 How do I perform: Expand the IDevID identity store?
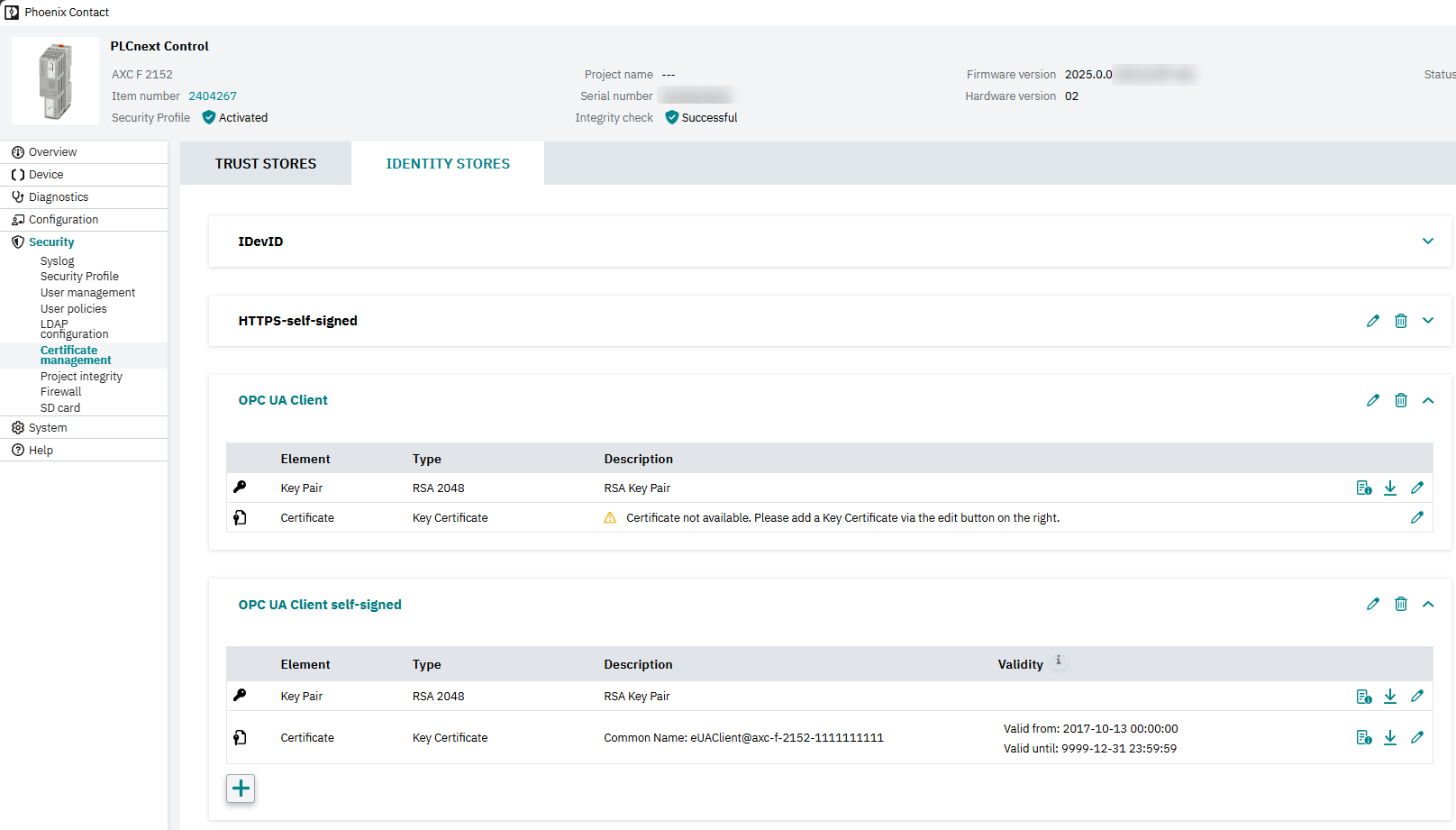[1428, 242]
